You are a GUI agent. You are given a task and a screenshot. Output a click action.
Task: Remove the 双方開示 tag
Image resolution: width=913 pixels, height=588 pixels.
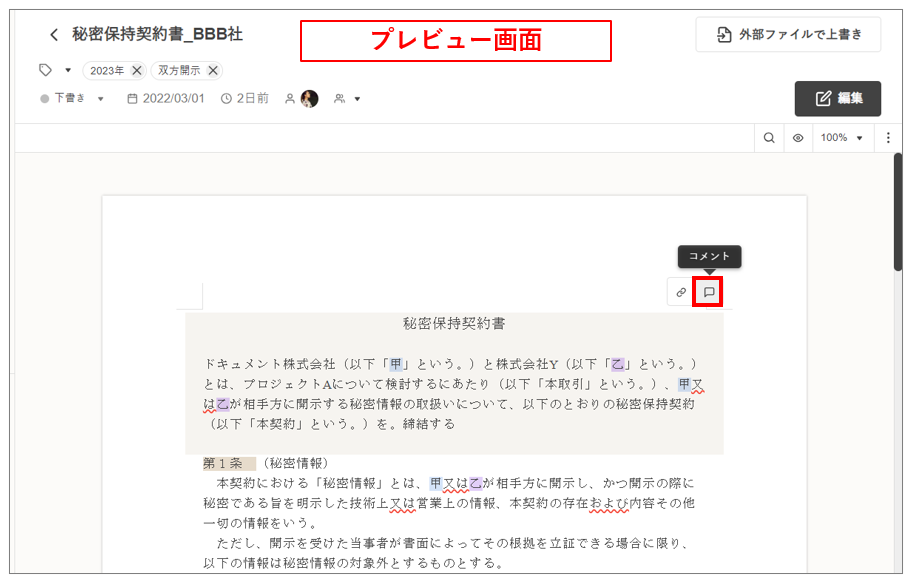click(213, 70)
